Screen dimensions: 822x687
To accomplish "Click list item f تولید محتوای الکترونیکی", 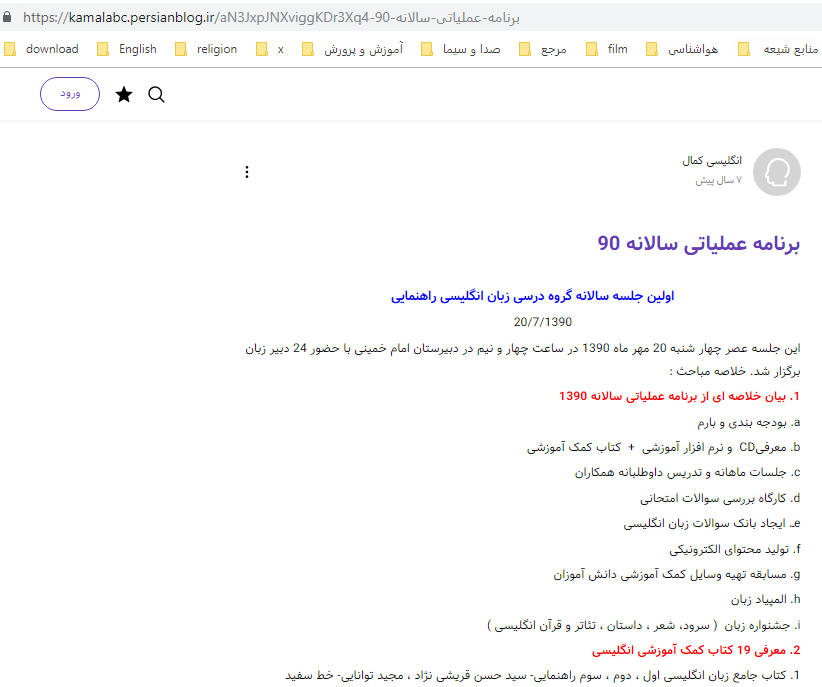I will point(735,549).
